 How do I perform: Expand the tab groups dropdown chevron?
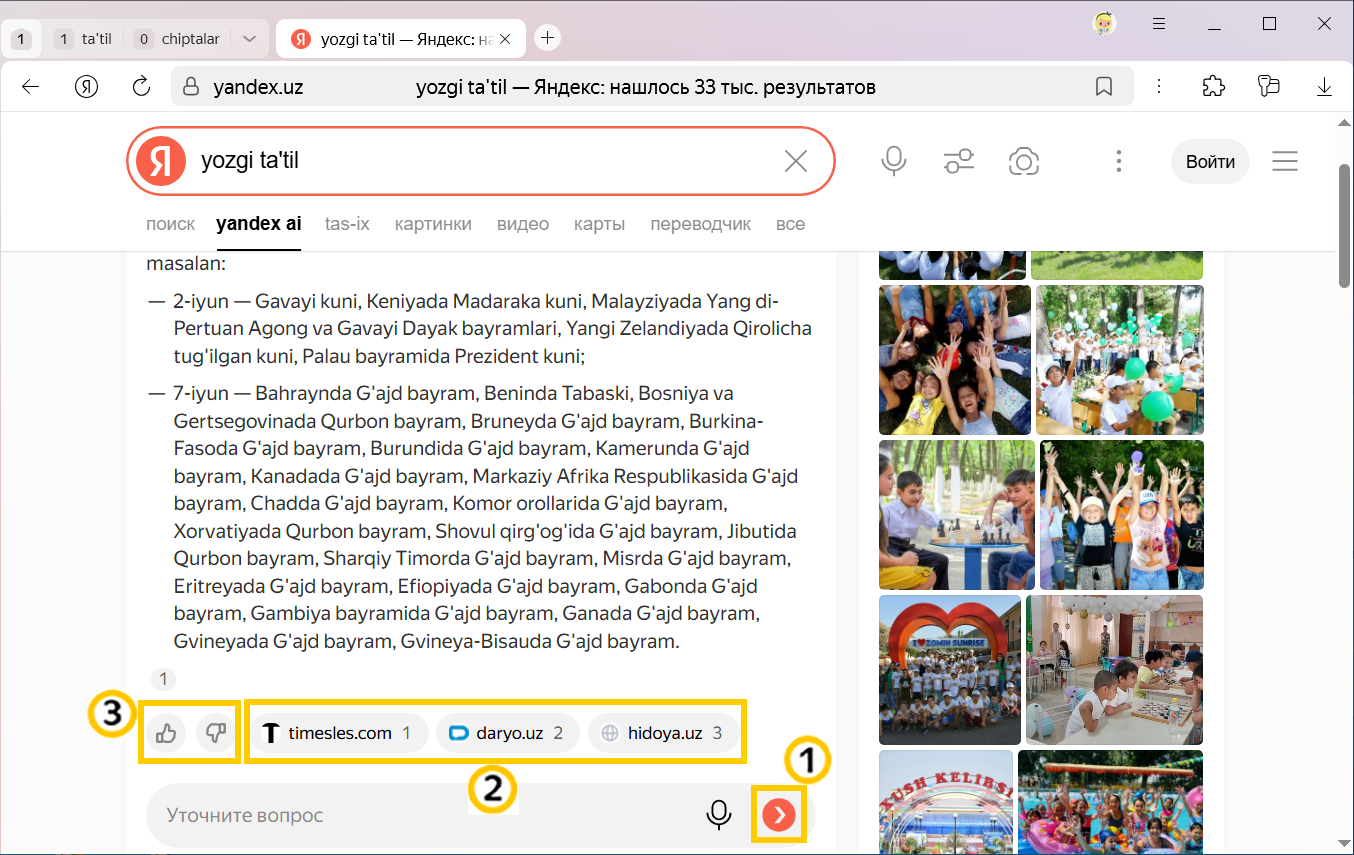[x=250, y=39]
